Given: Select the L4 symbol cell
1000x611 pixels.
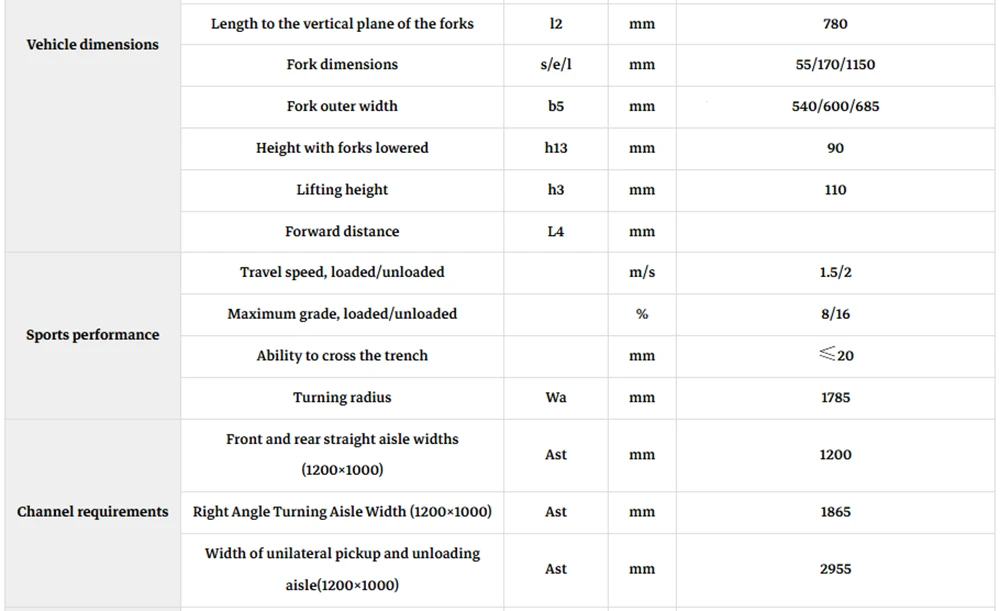Looking at the screenshot, I should tap(555, 232).
